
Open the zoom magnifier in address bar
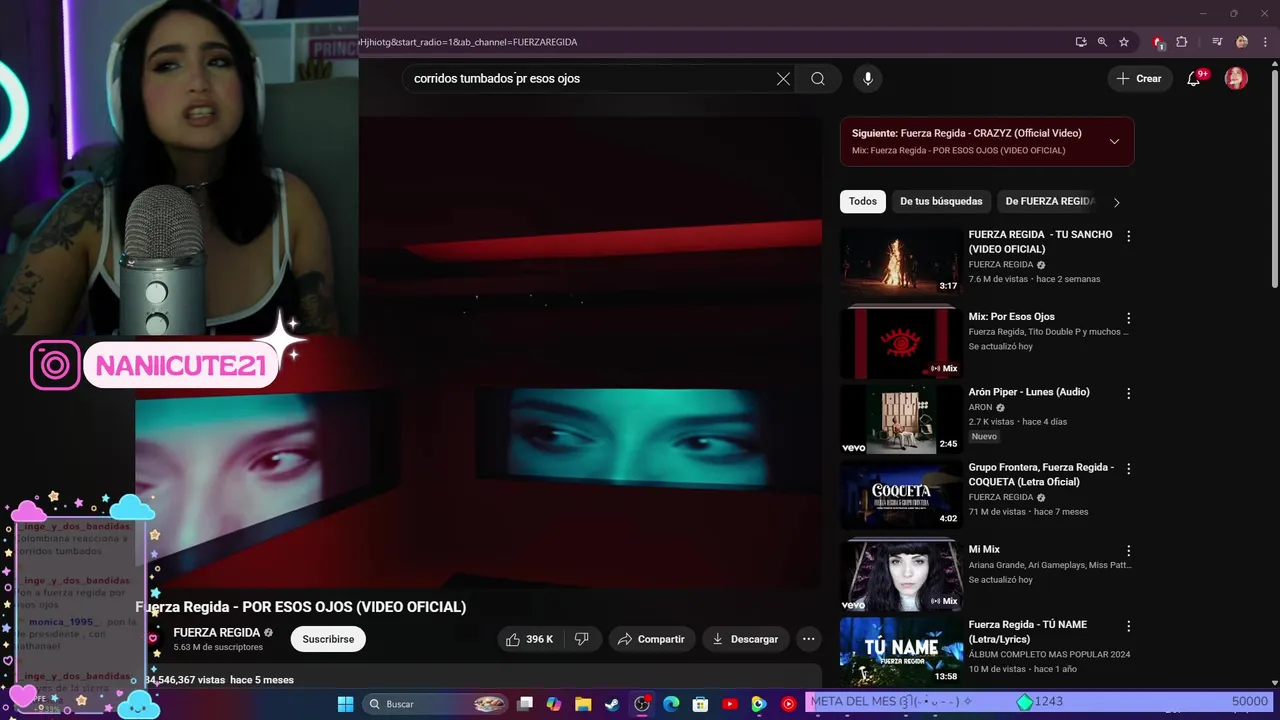(x=1102, y=42)
